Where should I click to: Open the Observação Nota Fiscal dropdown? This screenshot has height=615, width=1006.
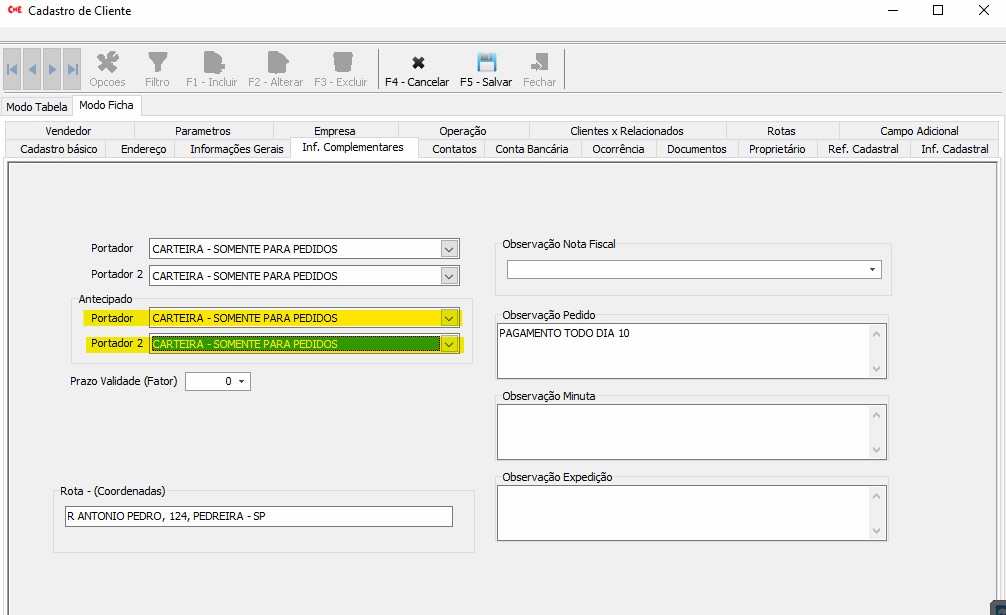pyautogui.click(x=872, y=270)
